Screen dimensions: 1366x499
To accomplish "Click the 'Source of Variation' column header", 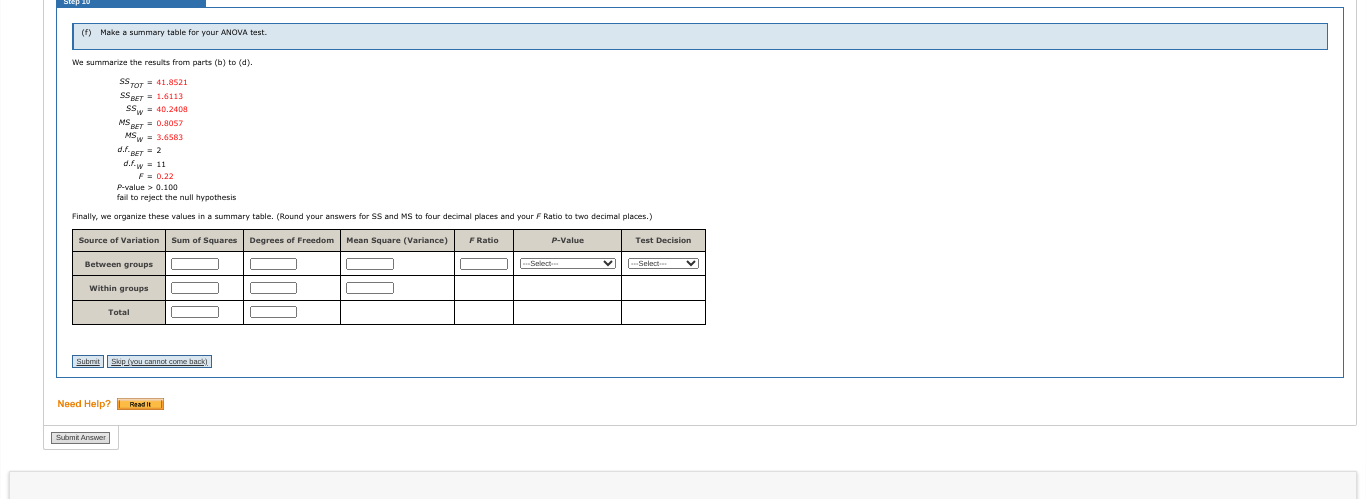I will coord(119,240).
